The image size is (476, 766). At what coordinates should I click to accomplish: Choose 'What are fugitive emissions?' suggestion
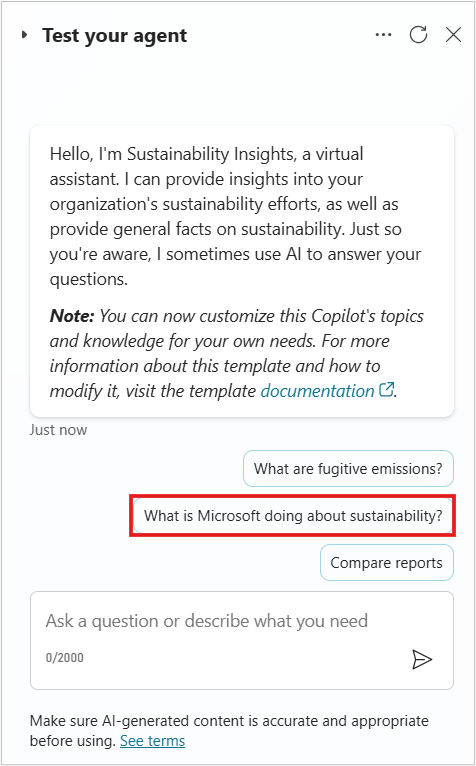tap(348, 468)
